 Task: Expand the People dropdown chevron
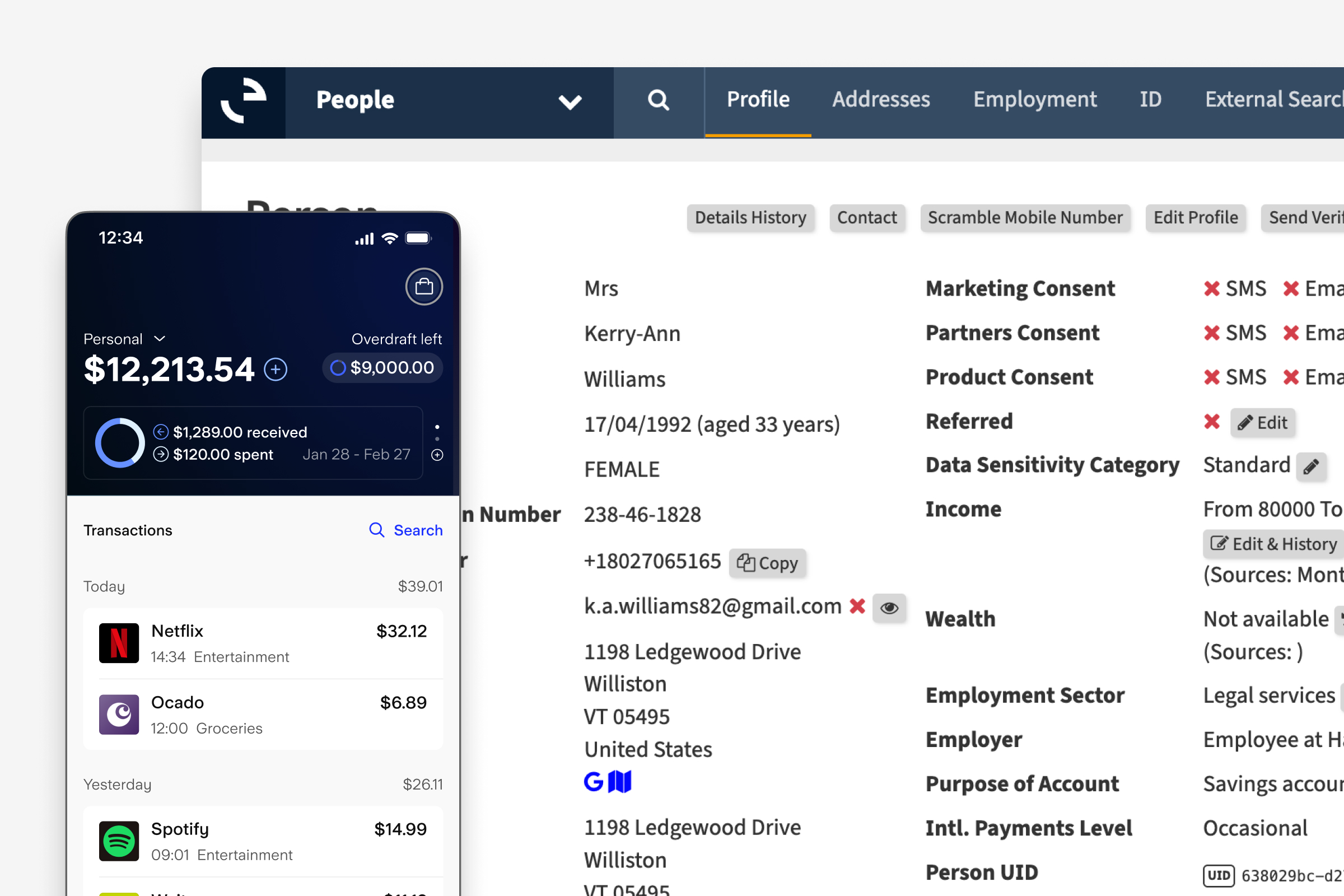570,102
